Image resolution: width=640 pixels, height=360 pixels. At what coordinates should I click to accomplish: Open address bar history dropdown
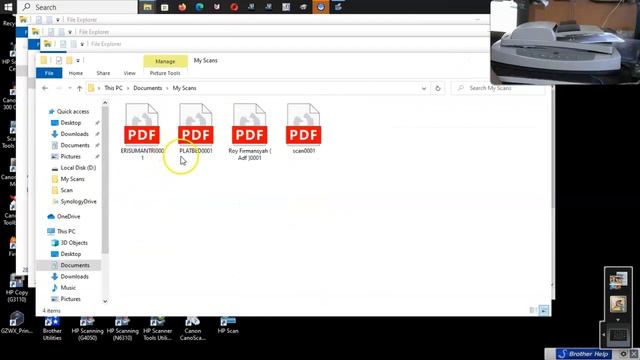(424, 88)
